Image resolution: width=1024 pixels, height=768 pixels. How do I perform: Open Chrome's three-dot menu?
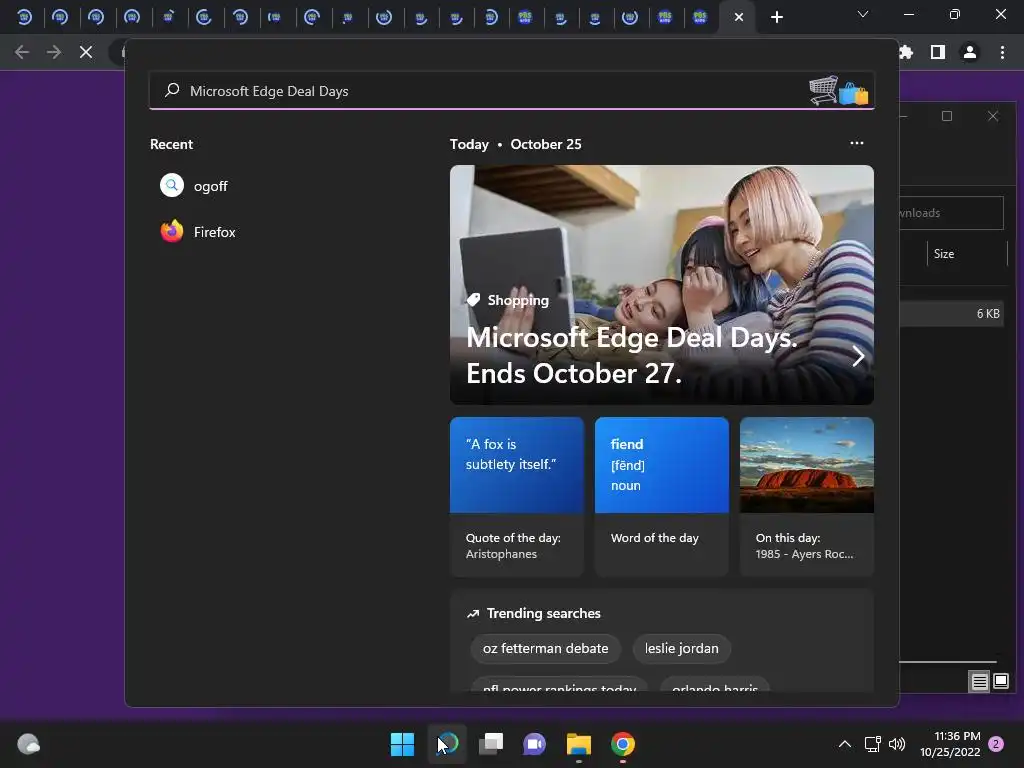coord(1002,52)
